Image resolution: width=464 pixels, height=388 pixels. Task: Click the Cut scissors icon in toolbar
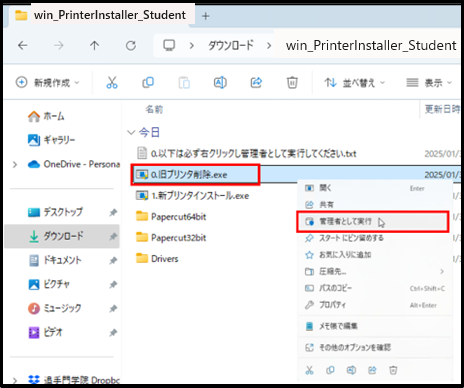(x=112, y=82)
